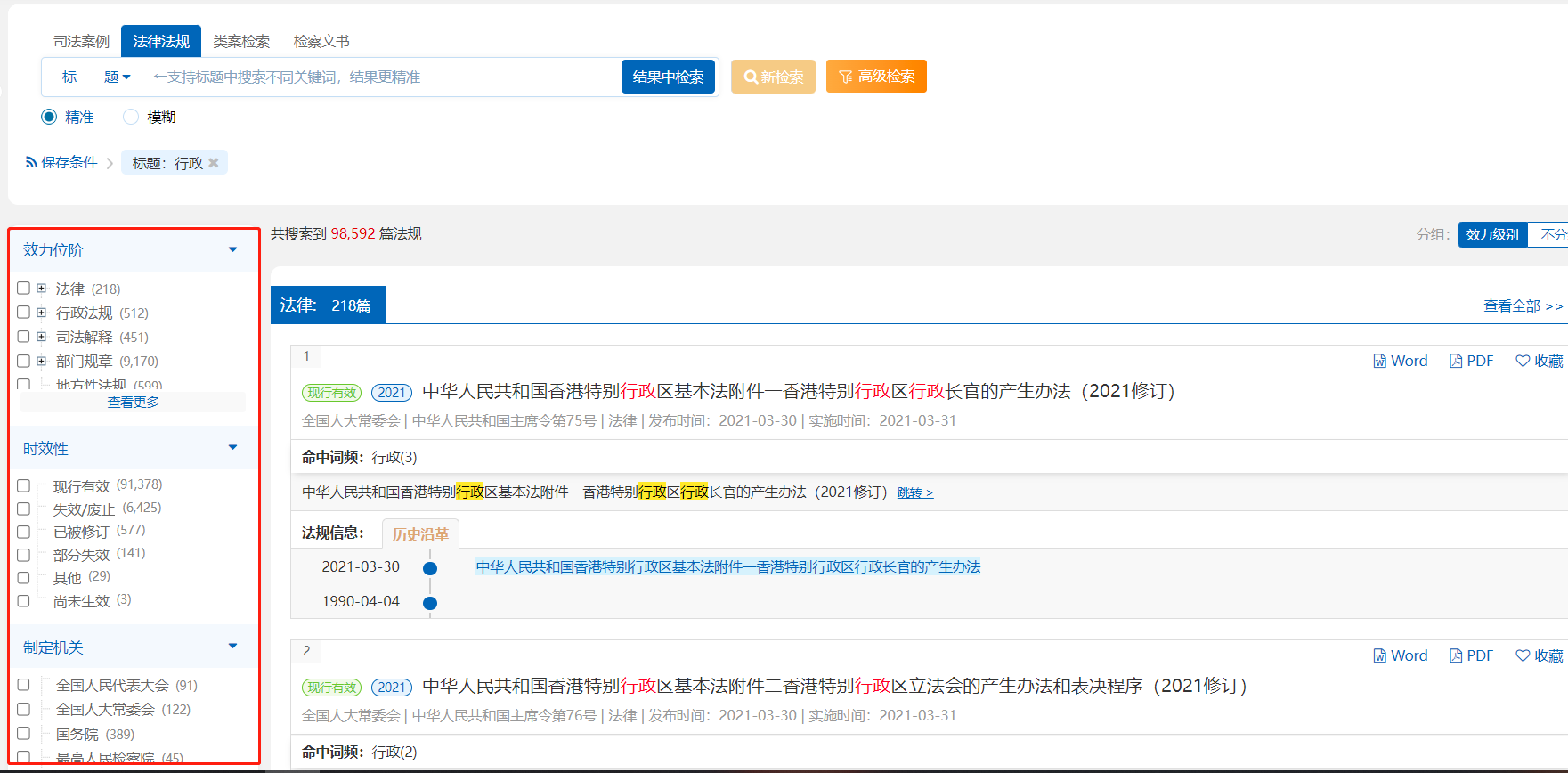The width and height of the screenshot is (1568, 773).
Task: Collapse the 效力位阶 filter section
Action: [x=232, y=250]
